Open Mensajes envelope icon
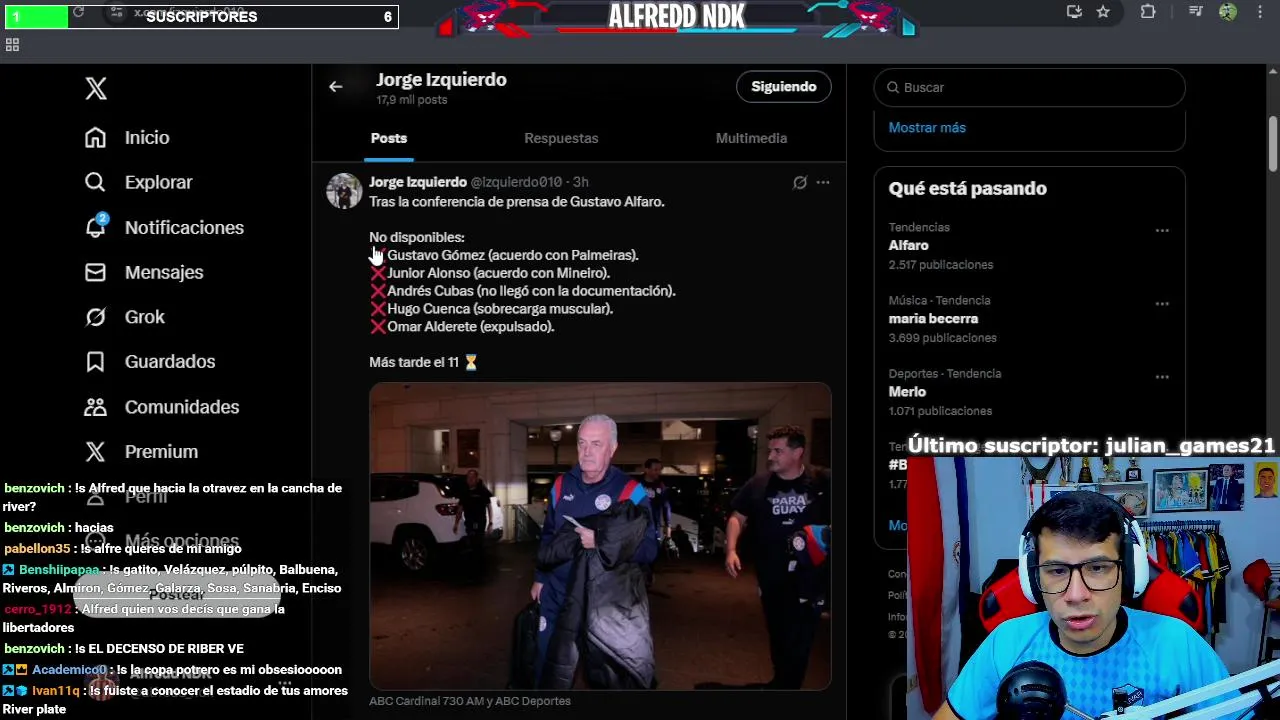 [x=95, y=272]
